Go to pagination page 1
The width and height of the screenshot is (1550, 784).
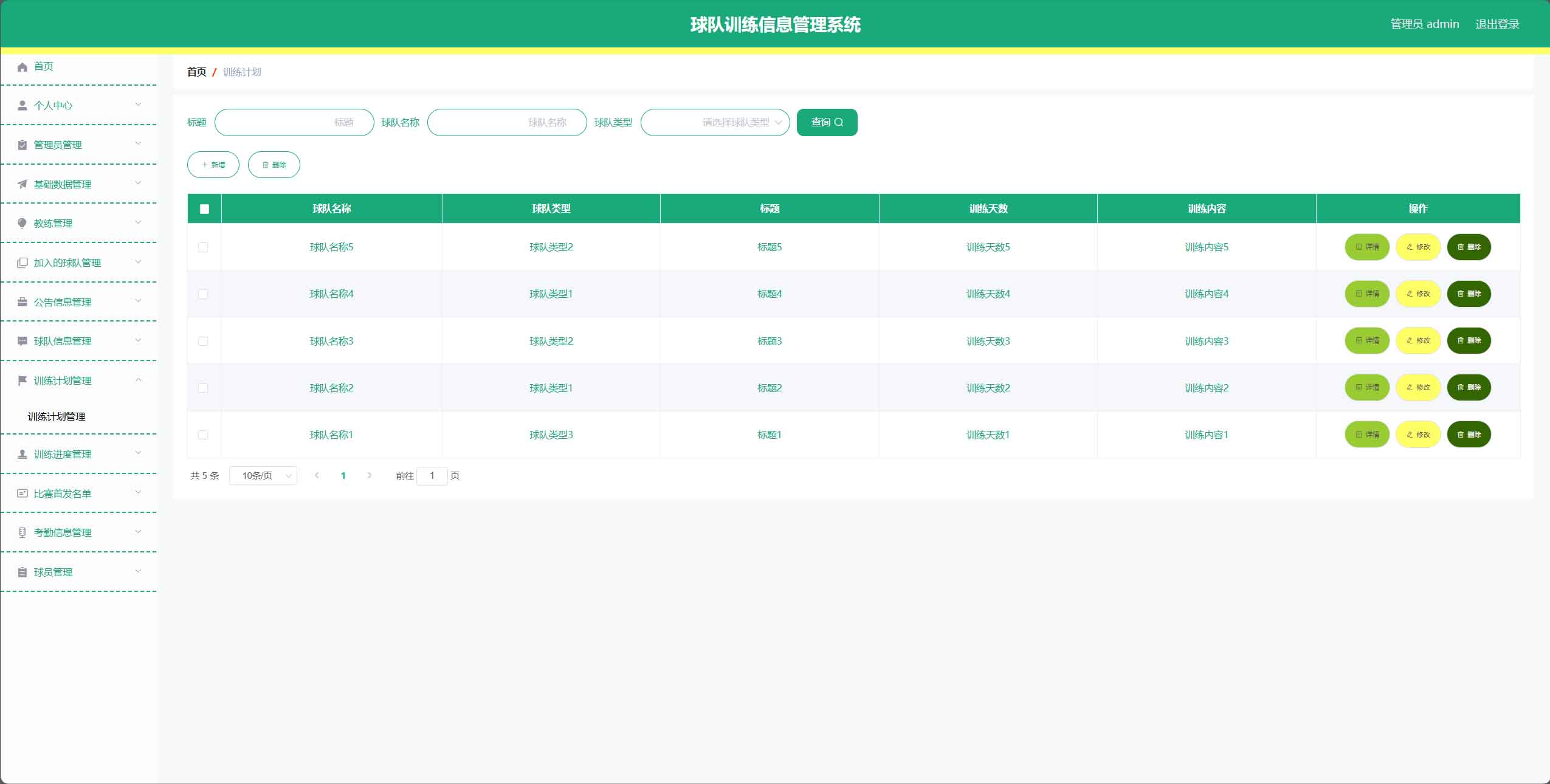point(343,476)
